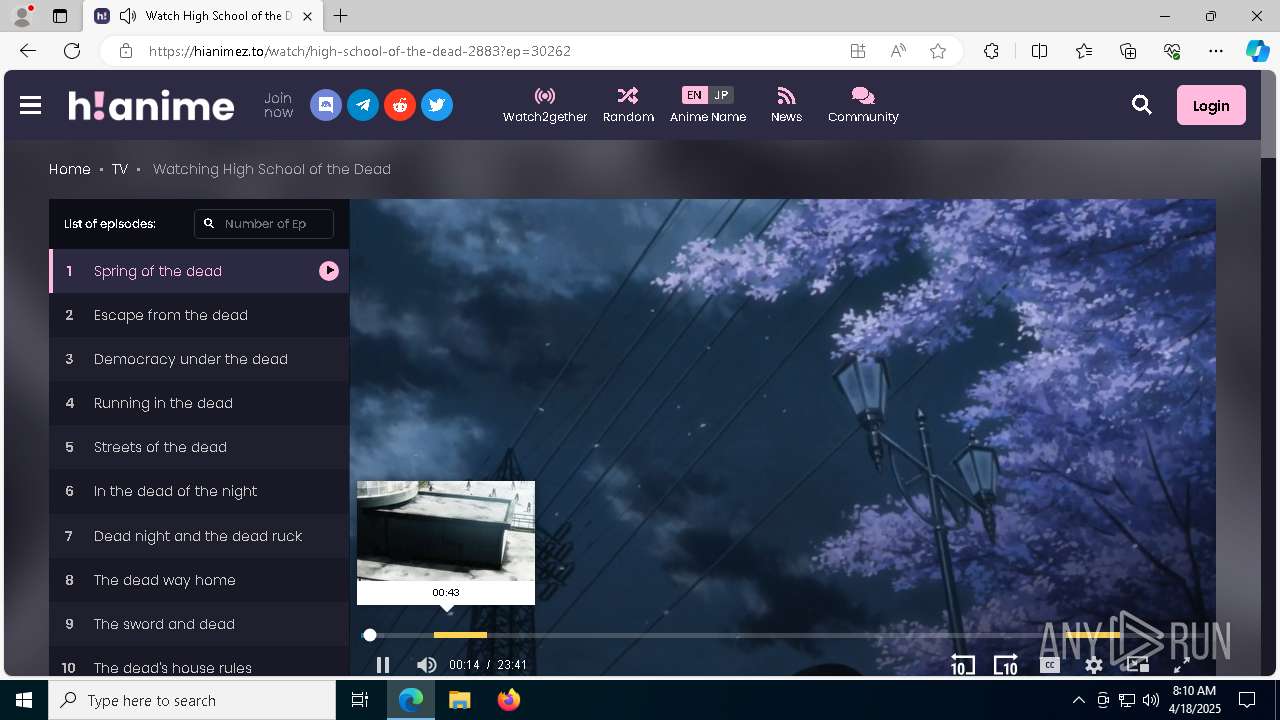Open Settings and more menu

1216,51
